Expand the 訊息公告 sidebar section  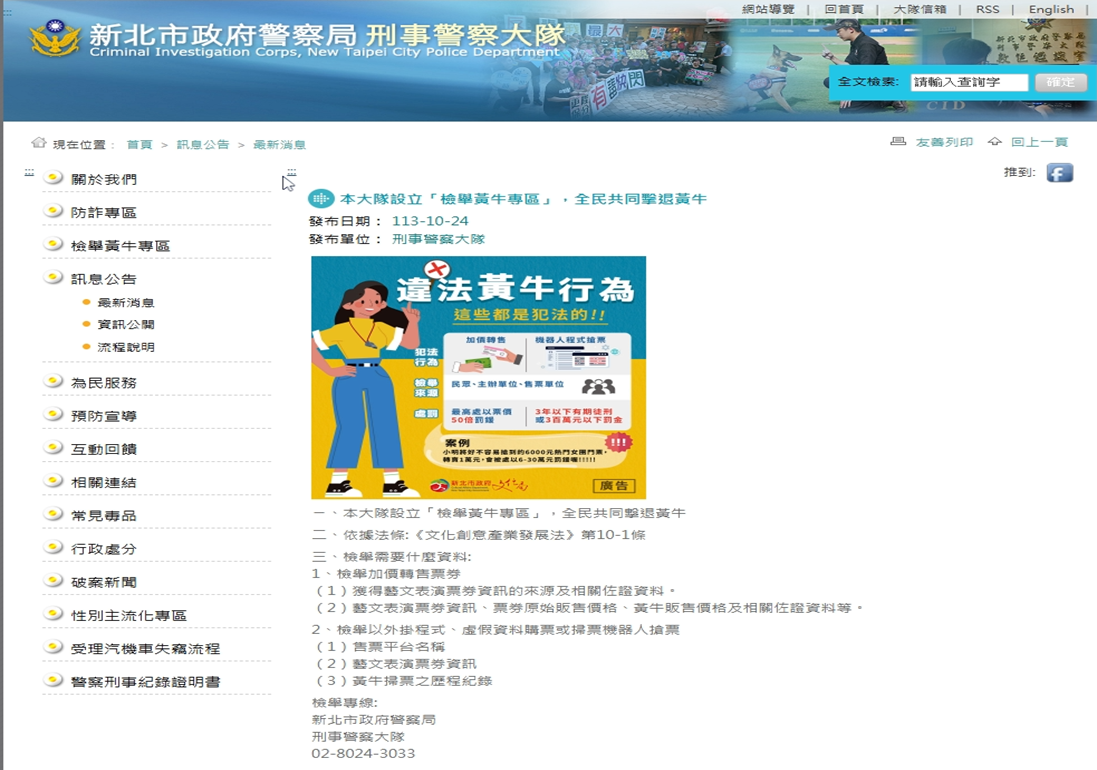tap(104, 279)
